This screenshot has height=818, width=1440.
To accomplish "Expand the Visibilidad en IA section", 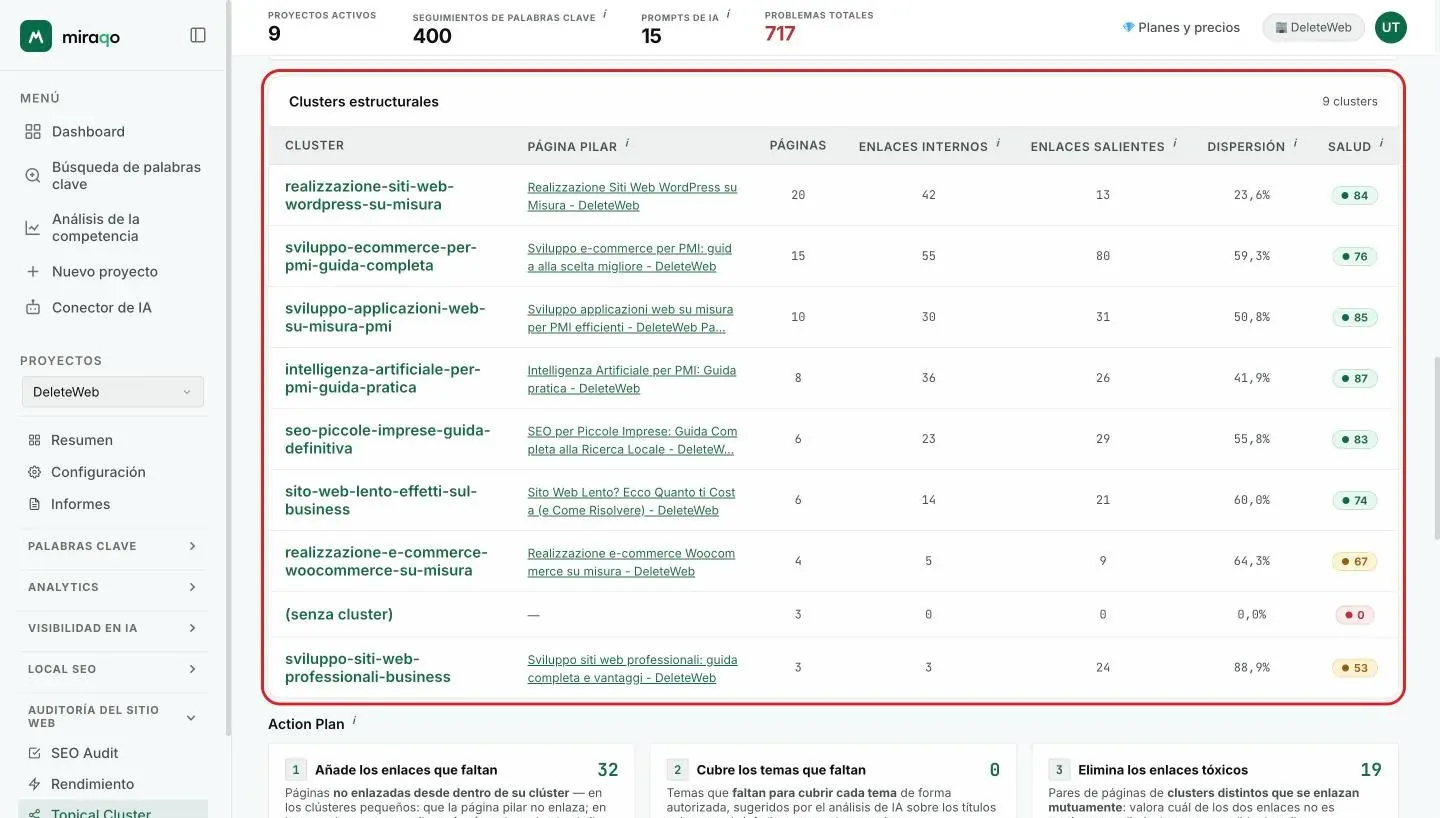I will [x=113, y=628].
